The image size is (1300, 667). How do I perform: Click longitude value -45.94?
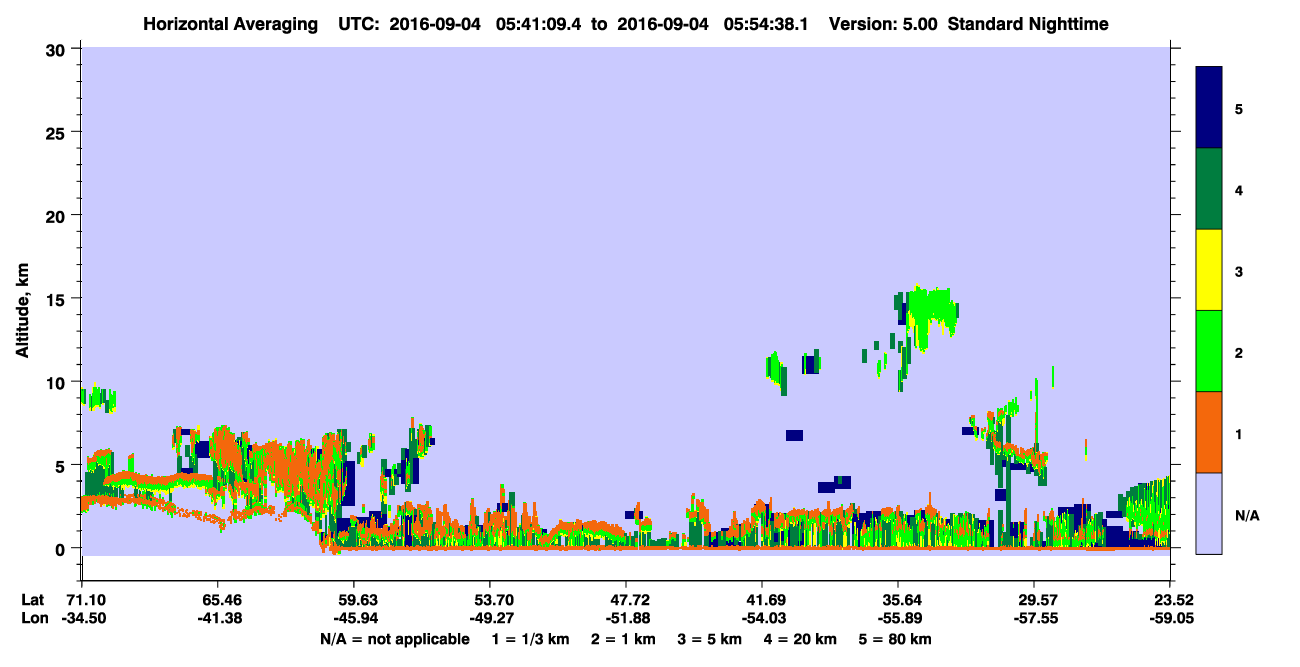tap(354, 618)
